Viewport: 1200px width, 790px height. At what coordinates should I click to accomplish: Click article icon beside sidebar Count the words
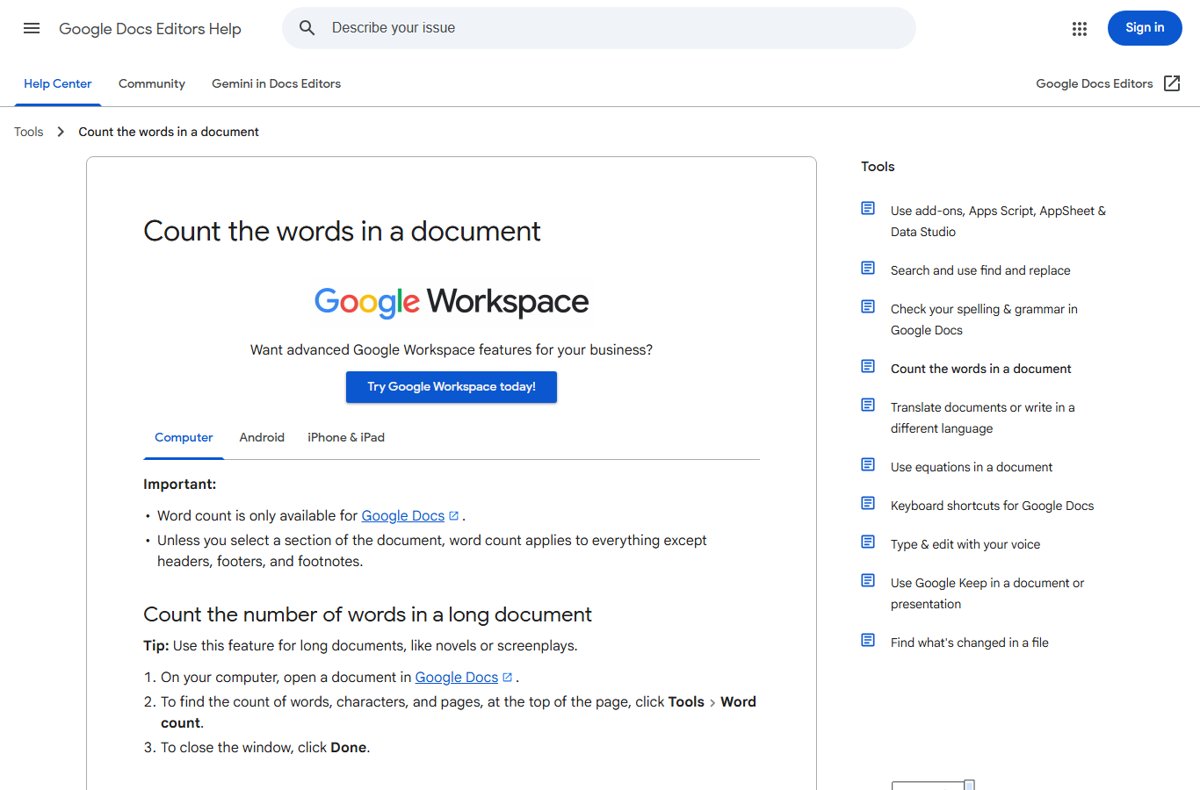click(868, 366)
